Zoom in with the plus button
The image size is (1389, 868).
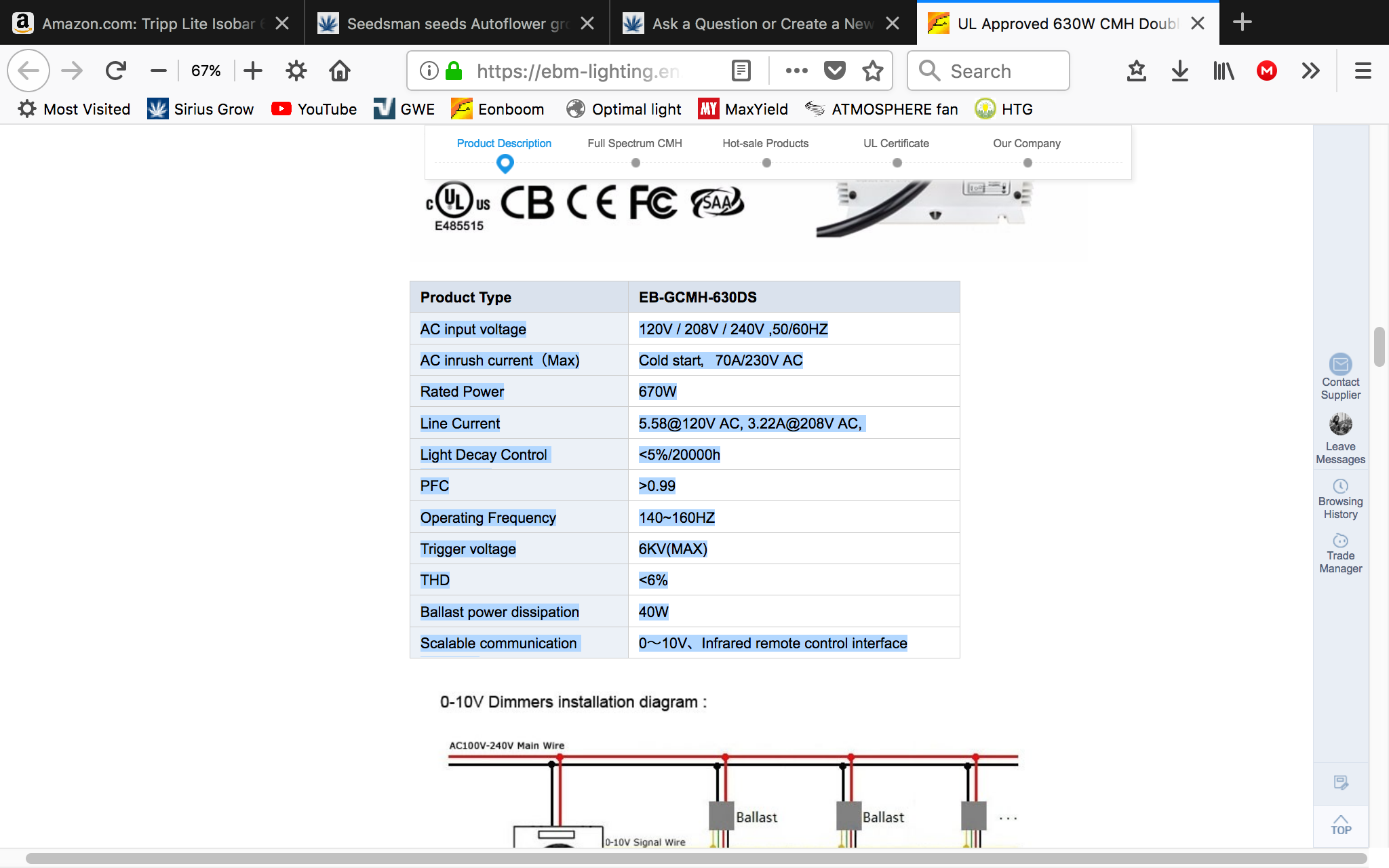[253, 71]
